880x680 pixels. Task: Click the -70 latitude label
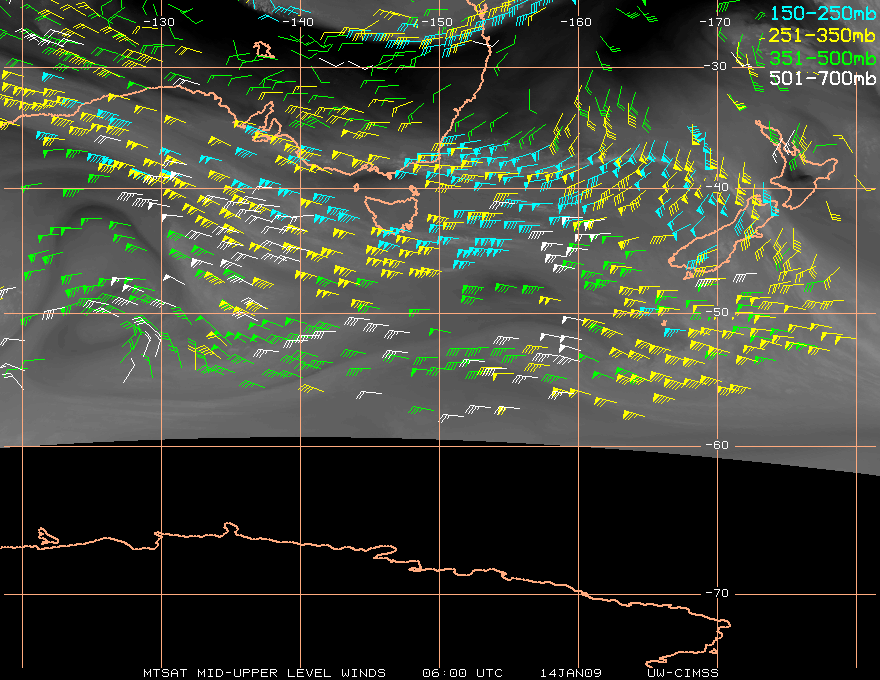pos(717,593)
